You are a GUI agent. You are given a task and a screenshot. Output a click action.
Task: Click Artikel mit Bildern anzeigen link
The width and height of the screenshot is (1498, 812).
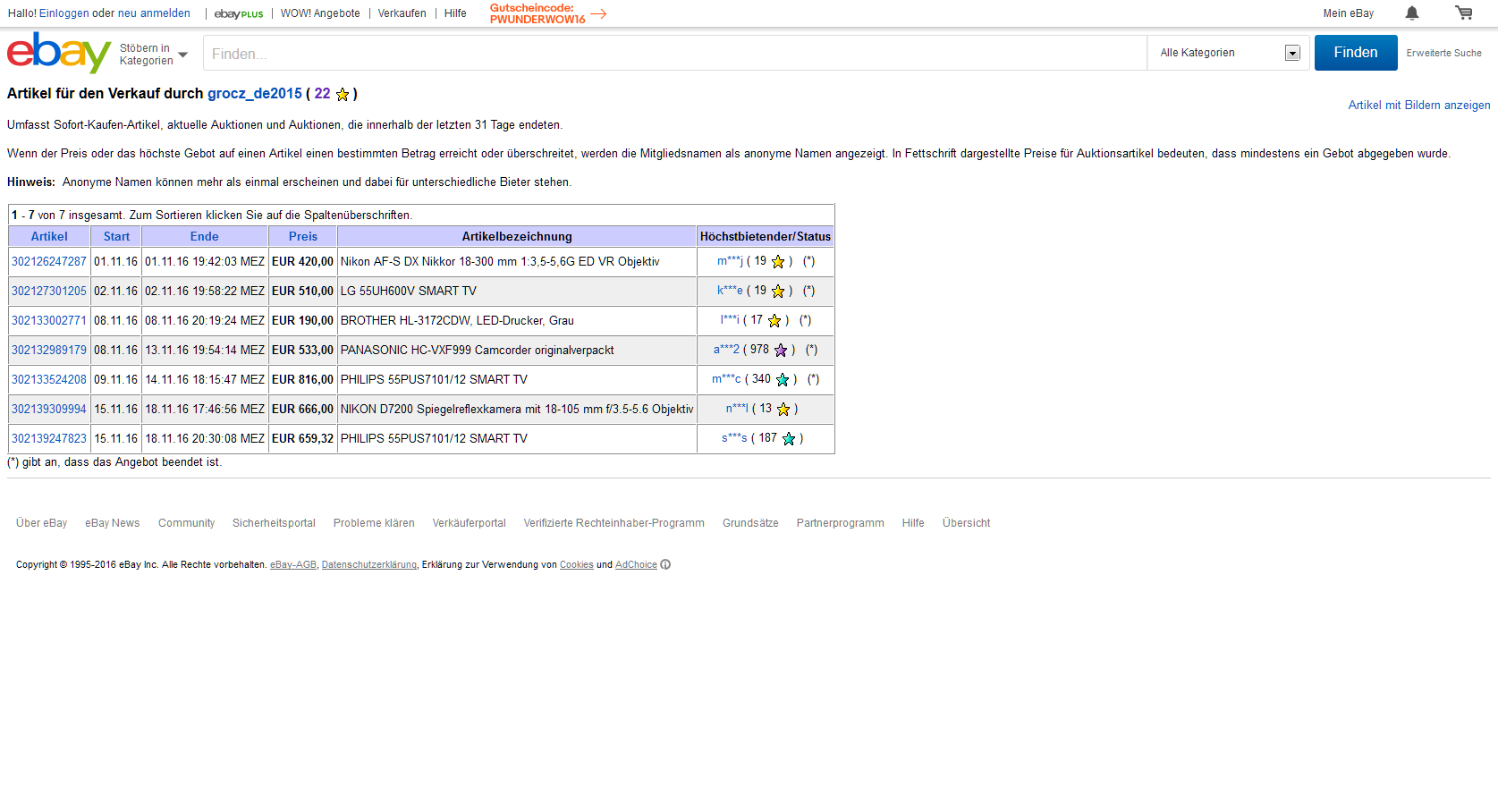coord(1419,106)
